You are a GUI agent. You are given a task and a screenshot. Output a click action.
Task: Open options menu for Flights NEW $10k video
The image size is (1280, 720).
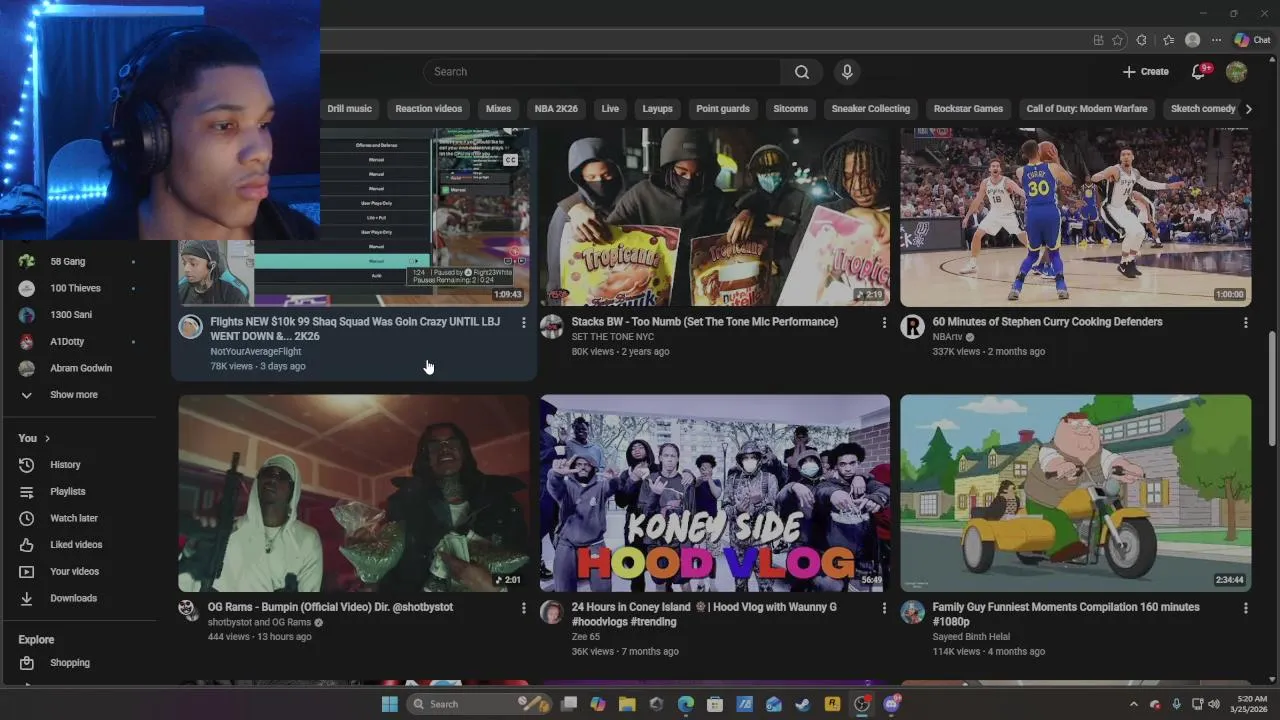click(523, 323)
